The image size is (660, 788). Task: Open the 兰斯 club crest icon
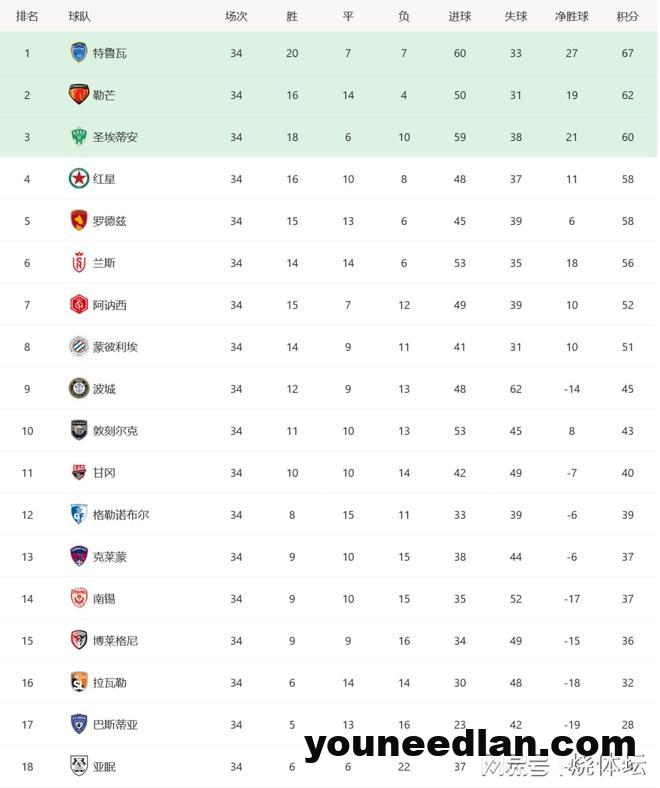78,262
